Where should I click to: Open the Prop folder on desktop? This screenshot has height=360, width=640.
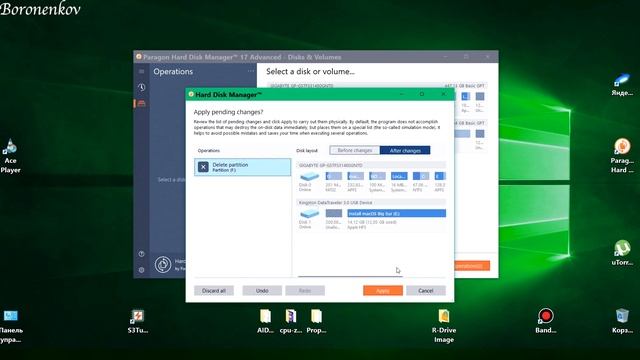point(316,321)
